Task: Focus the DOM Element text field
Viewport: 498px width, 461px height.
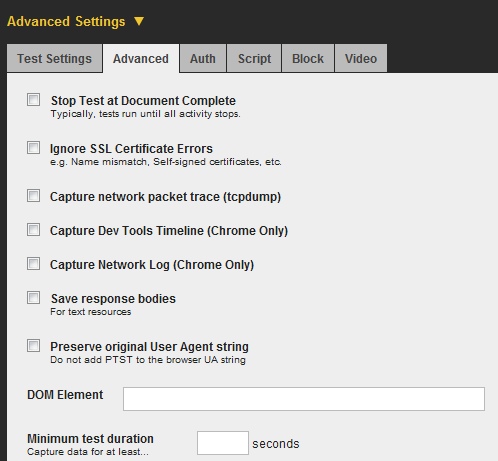Action: [x=304, y=399]
